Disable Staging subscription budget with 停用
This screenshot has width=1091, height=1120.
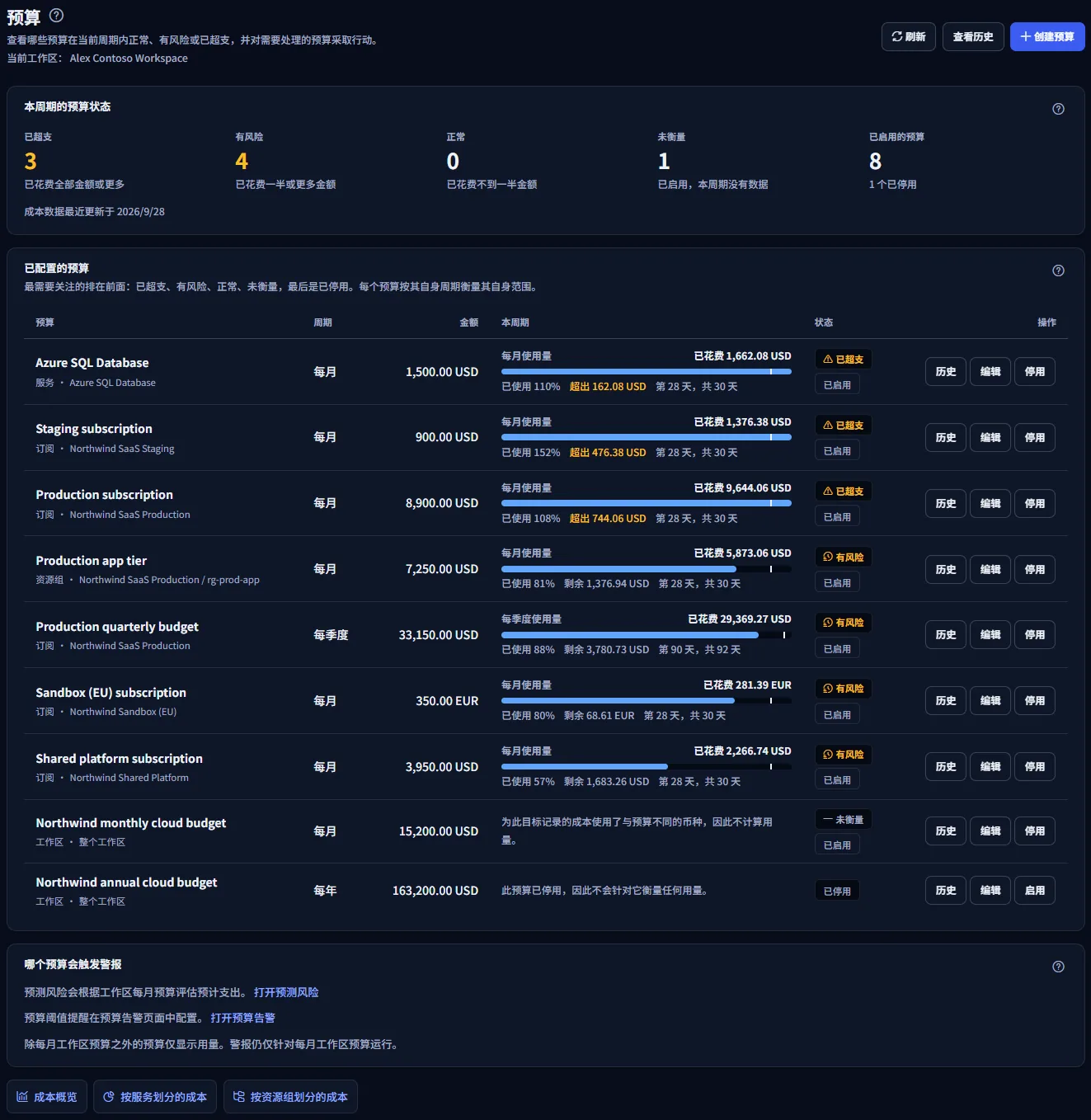pos(1035,438)
